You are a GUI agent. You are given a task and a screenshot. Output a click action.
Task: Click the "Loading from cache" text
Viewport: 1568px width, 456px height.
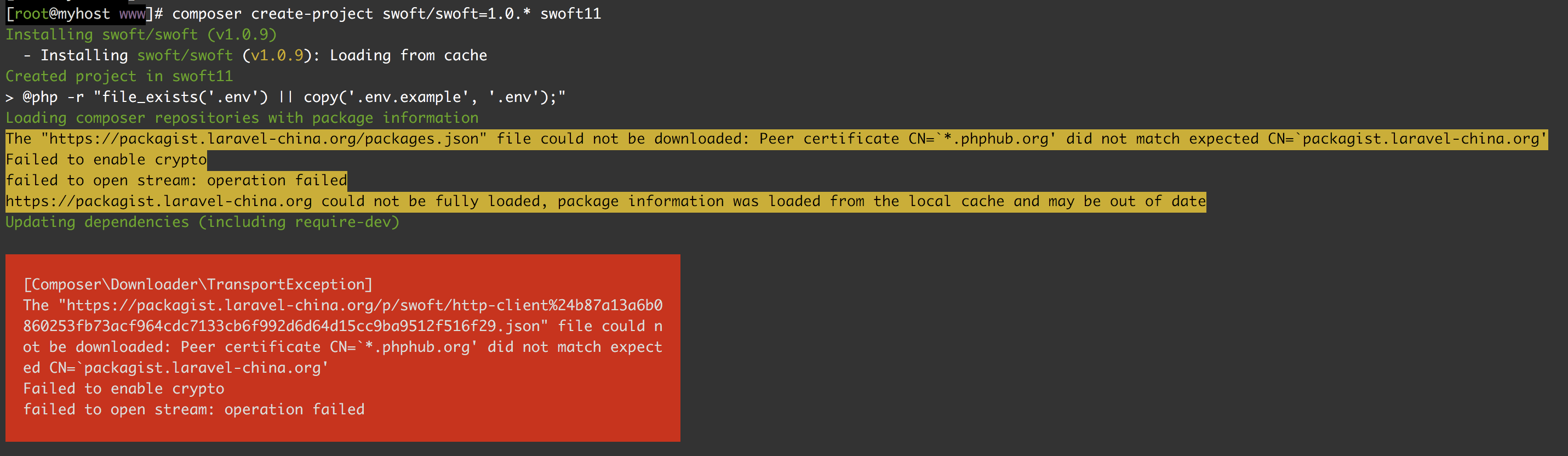click(408, 55)
